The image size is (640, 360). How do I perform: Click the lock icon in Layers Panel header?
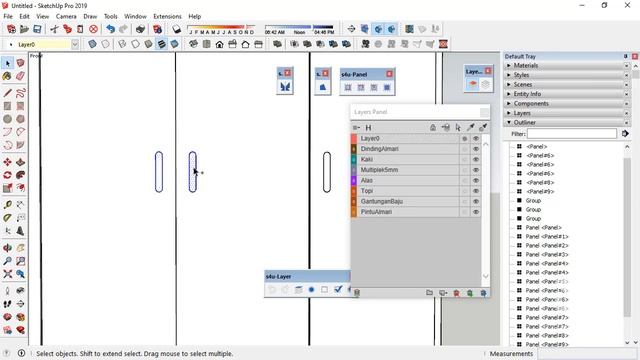[433, 128]
